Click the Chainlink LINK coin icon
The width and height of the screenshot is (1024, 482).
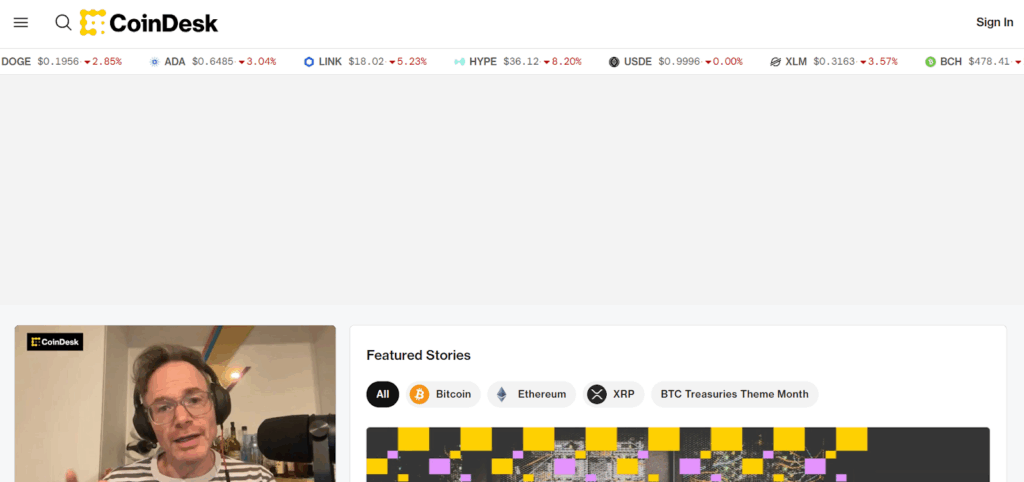[x=309, y=62]
